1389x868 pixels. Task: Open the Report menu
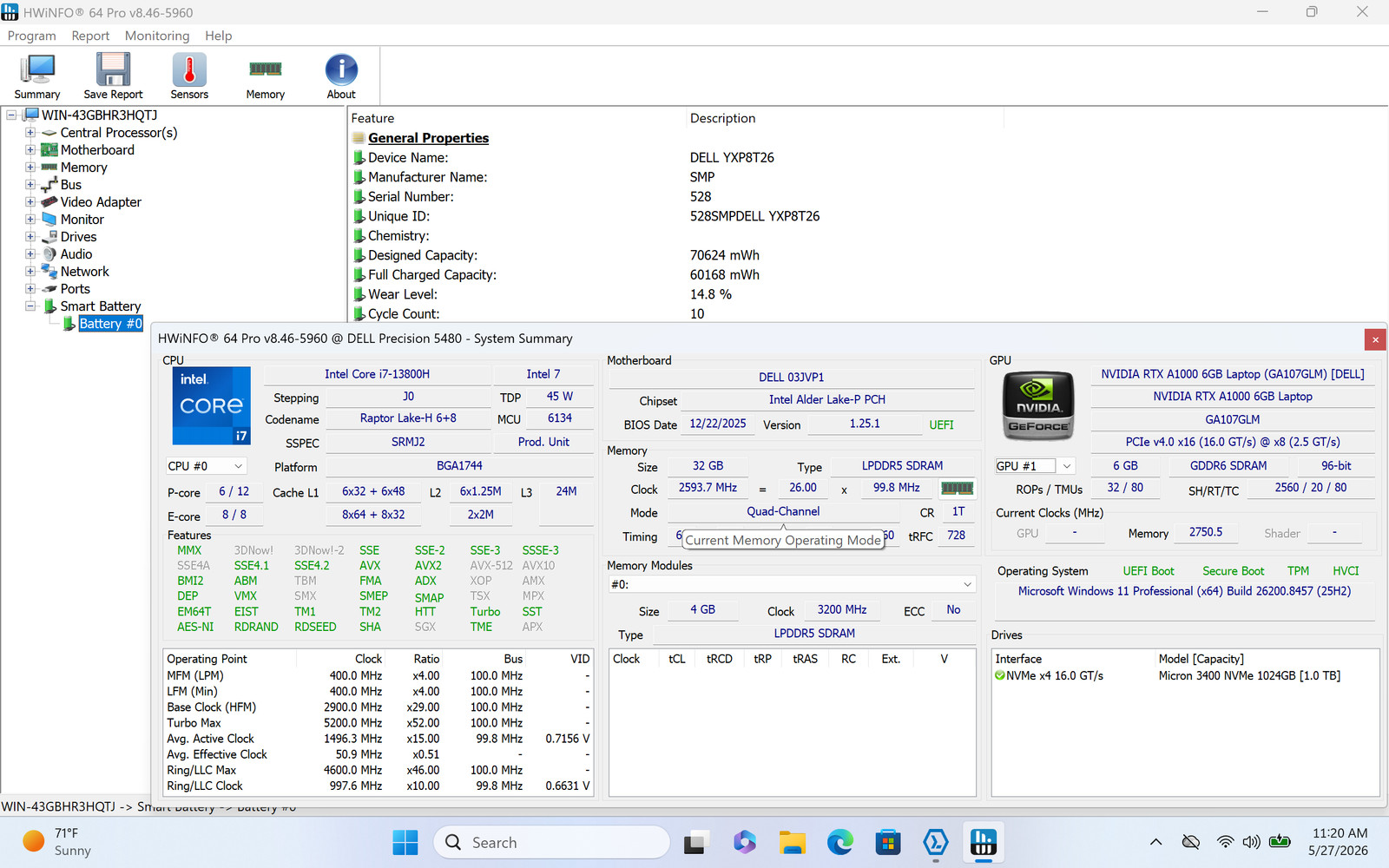[x=90, y=36]
